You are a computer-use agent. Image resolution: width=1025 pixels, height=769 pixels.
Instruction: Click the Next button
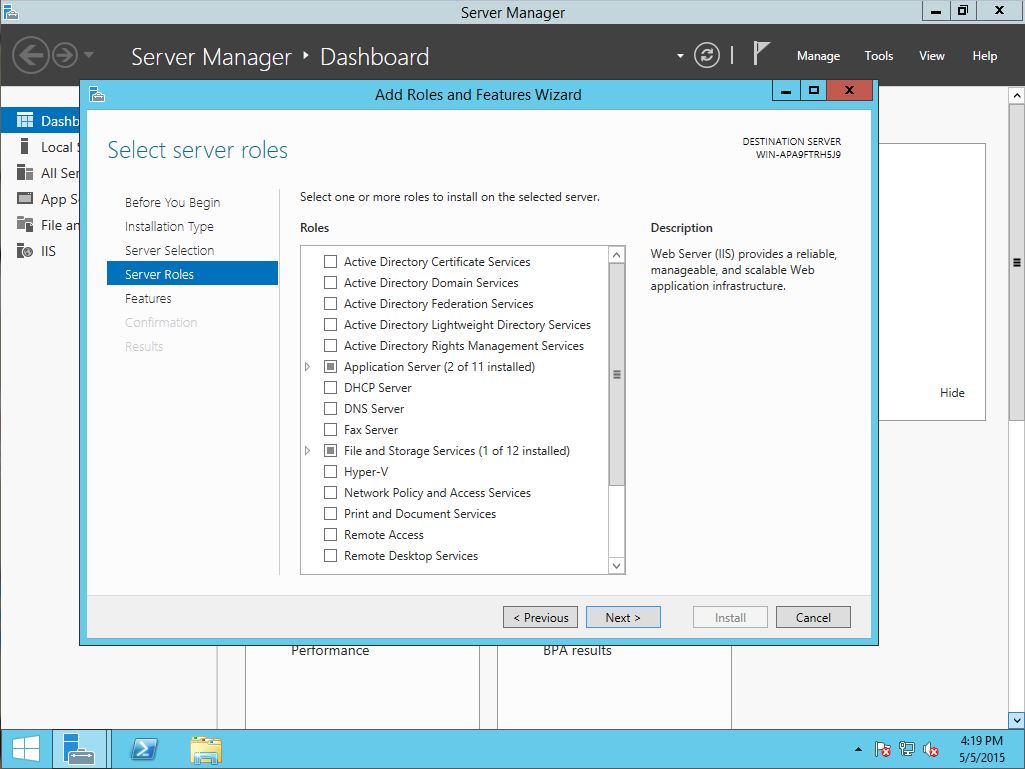pos(623,617)
